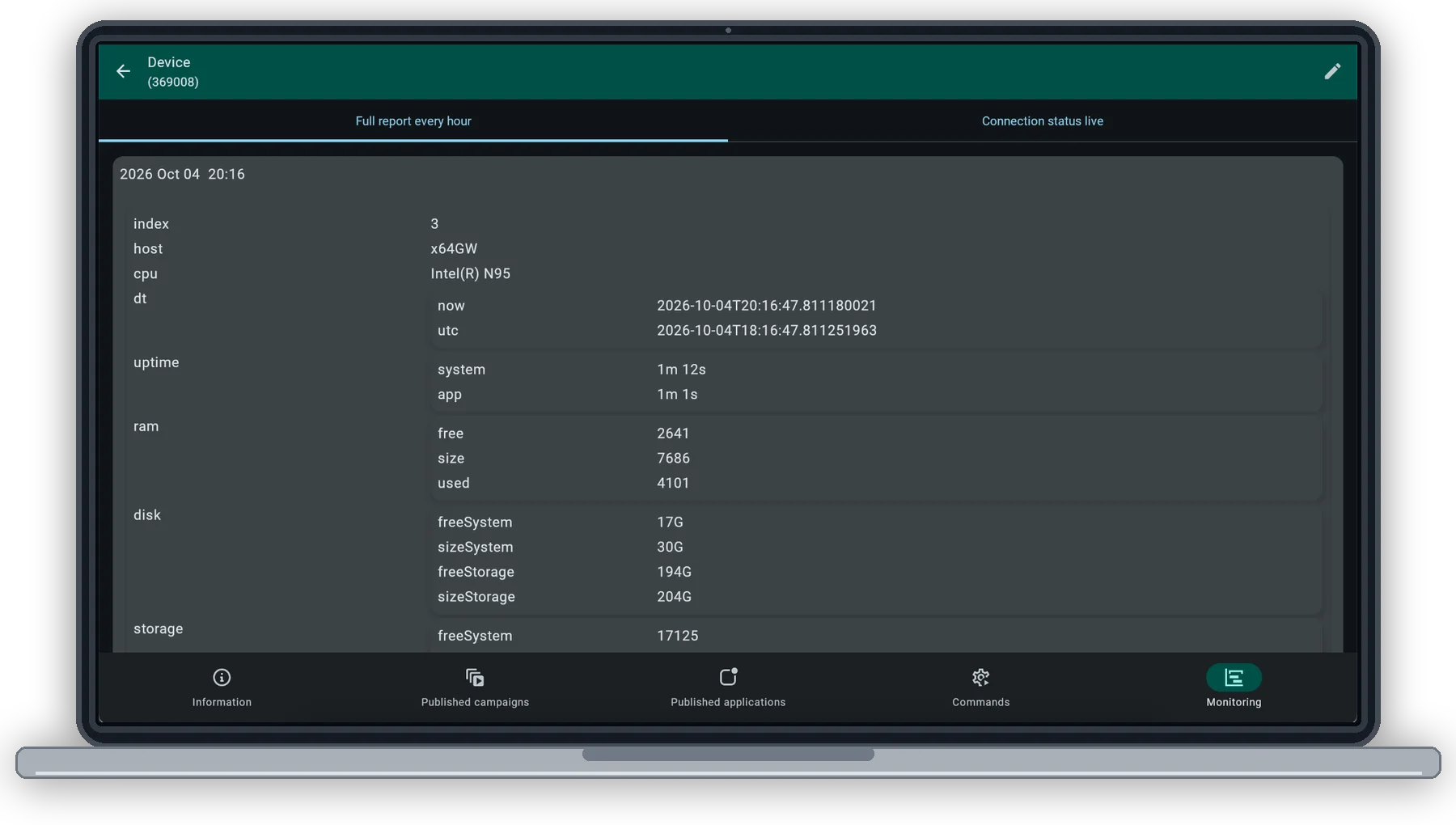Open the Information section icon
Viewport: 1456px width, 825px height.
[222, 677]
